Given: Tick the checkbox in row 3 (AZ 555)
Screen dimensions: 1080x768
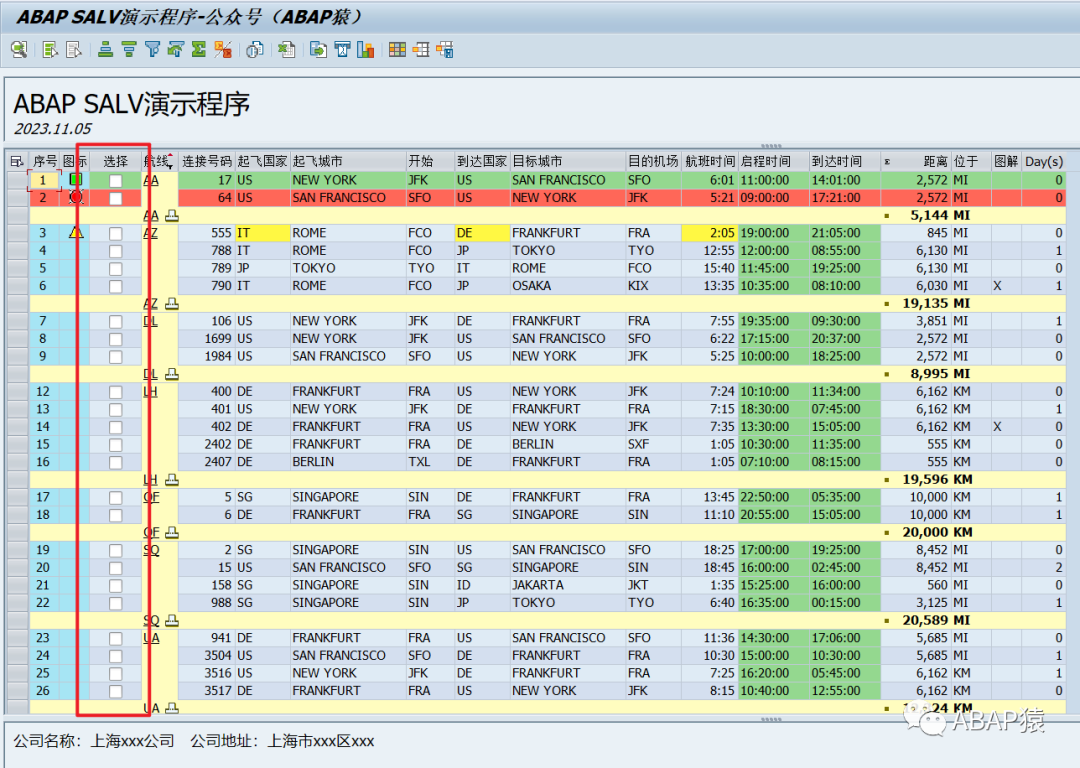Looking at the screenshot, I should [x=116, y=233].
